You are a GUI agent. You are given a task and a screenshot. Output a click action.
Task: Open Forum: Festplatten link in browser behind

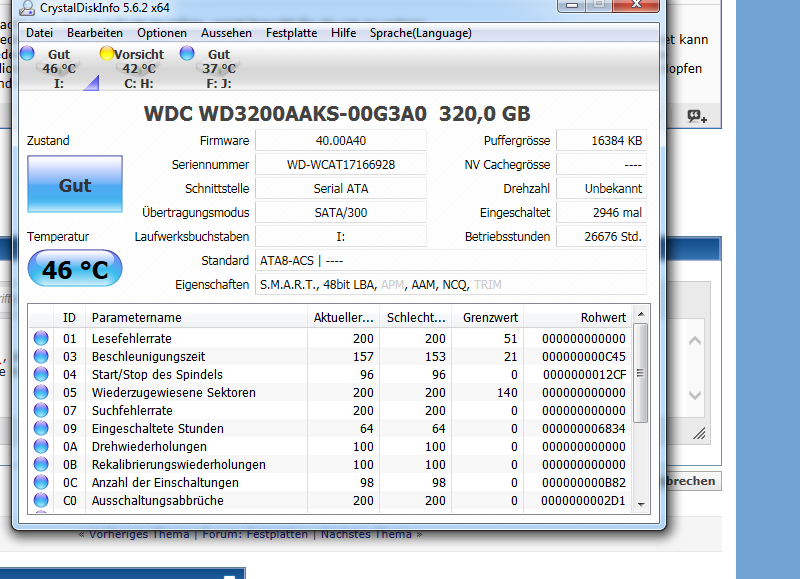pos(255,535)
